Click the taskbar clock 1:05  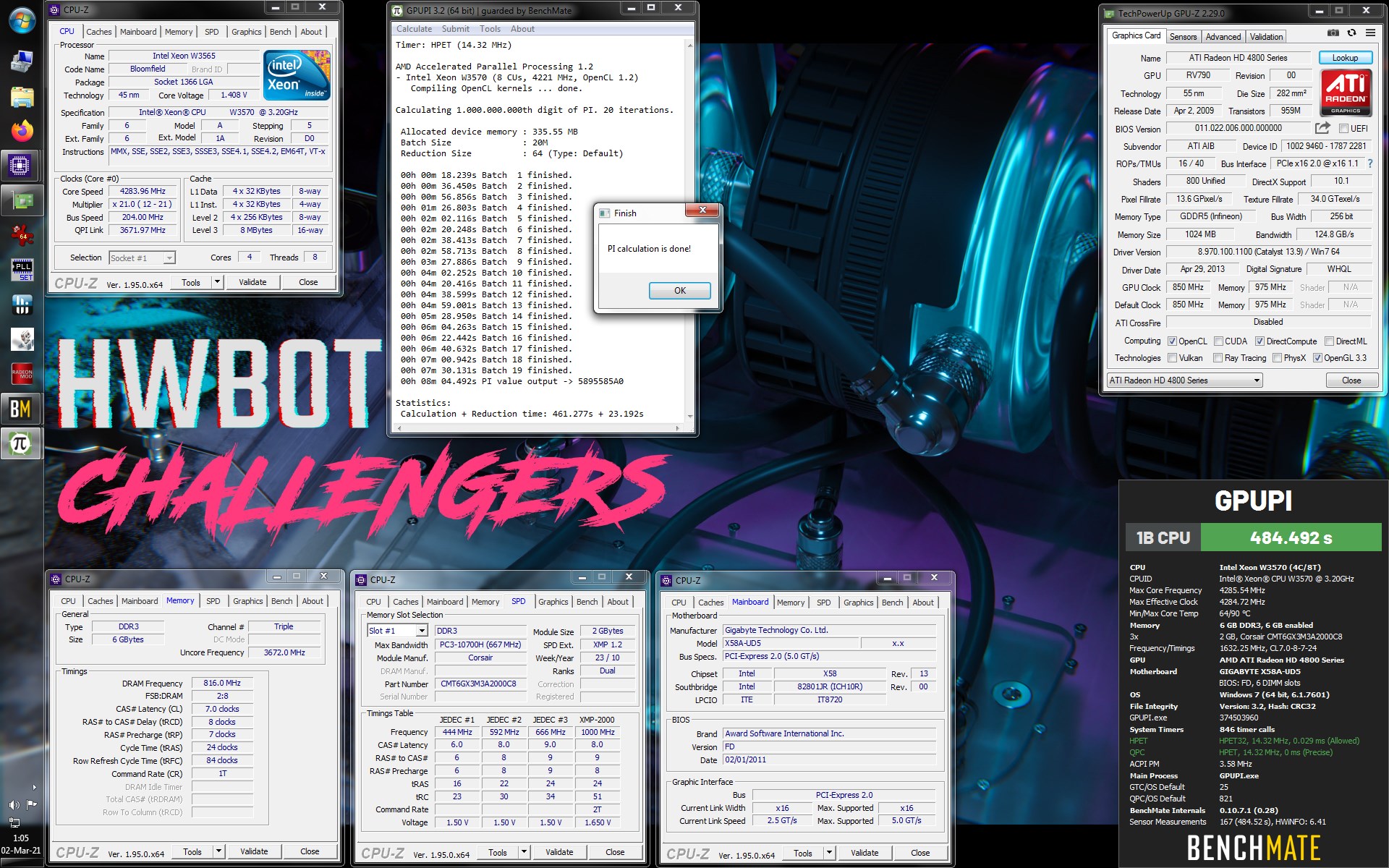click(x=21, y=838)
